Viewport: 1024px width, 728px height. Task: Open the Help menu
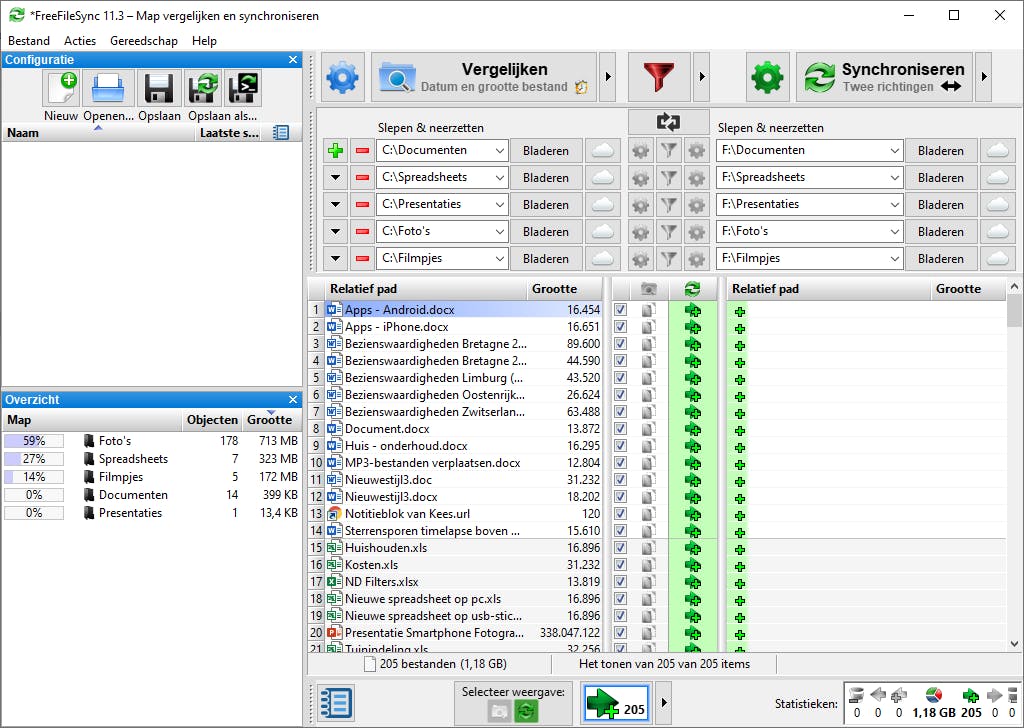click(204, 40)
